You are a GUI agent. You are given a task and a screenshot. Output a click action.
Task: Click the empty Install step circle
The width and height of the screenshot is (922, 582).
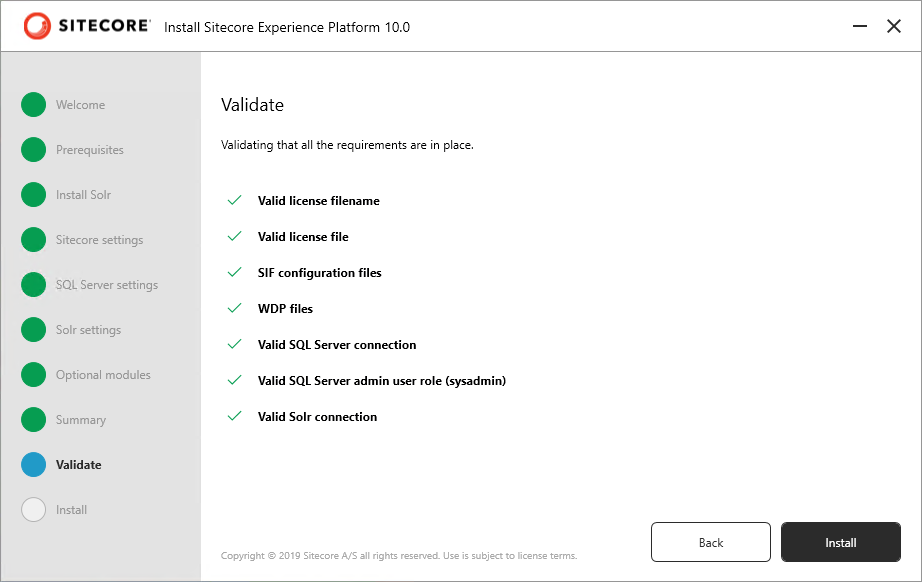pyautogui.click(x=34, y=510)
